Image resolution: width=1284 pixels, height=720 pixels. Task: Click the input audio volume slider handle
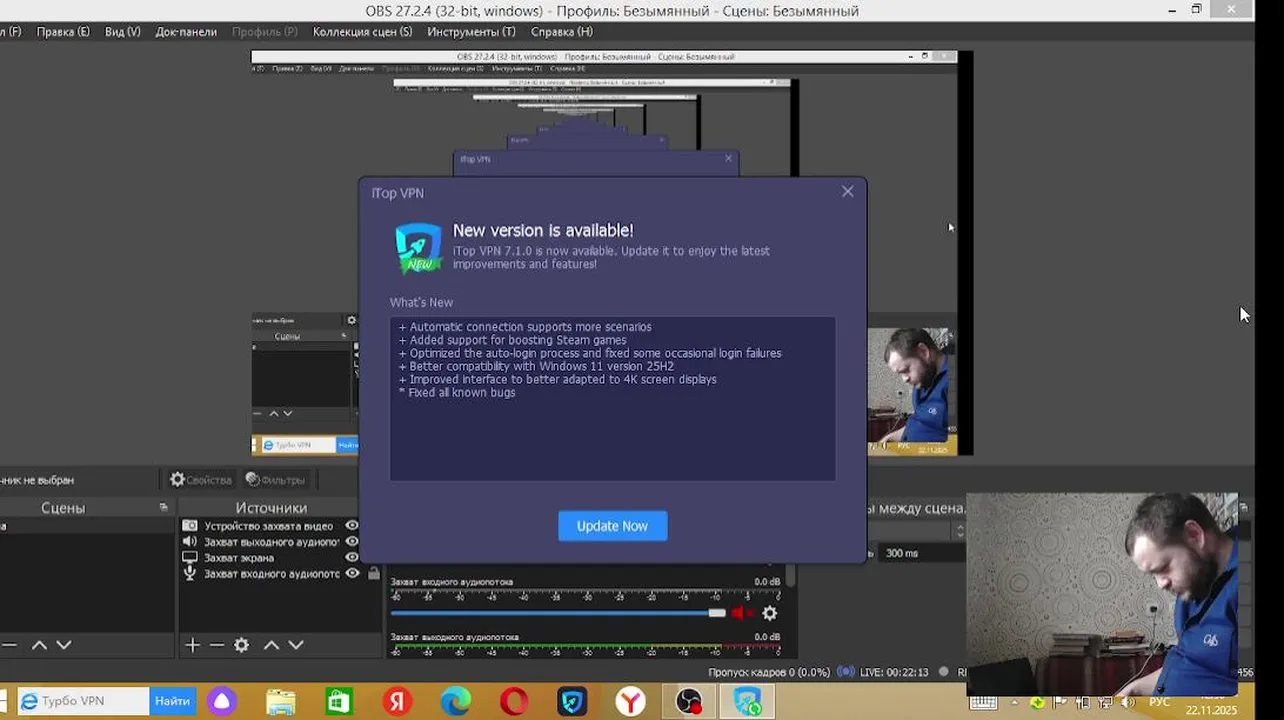coord(717,613)
